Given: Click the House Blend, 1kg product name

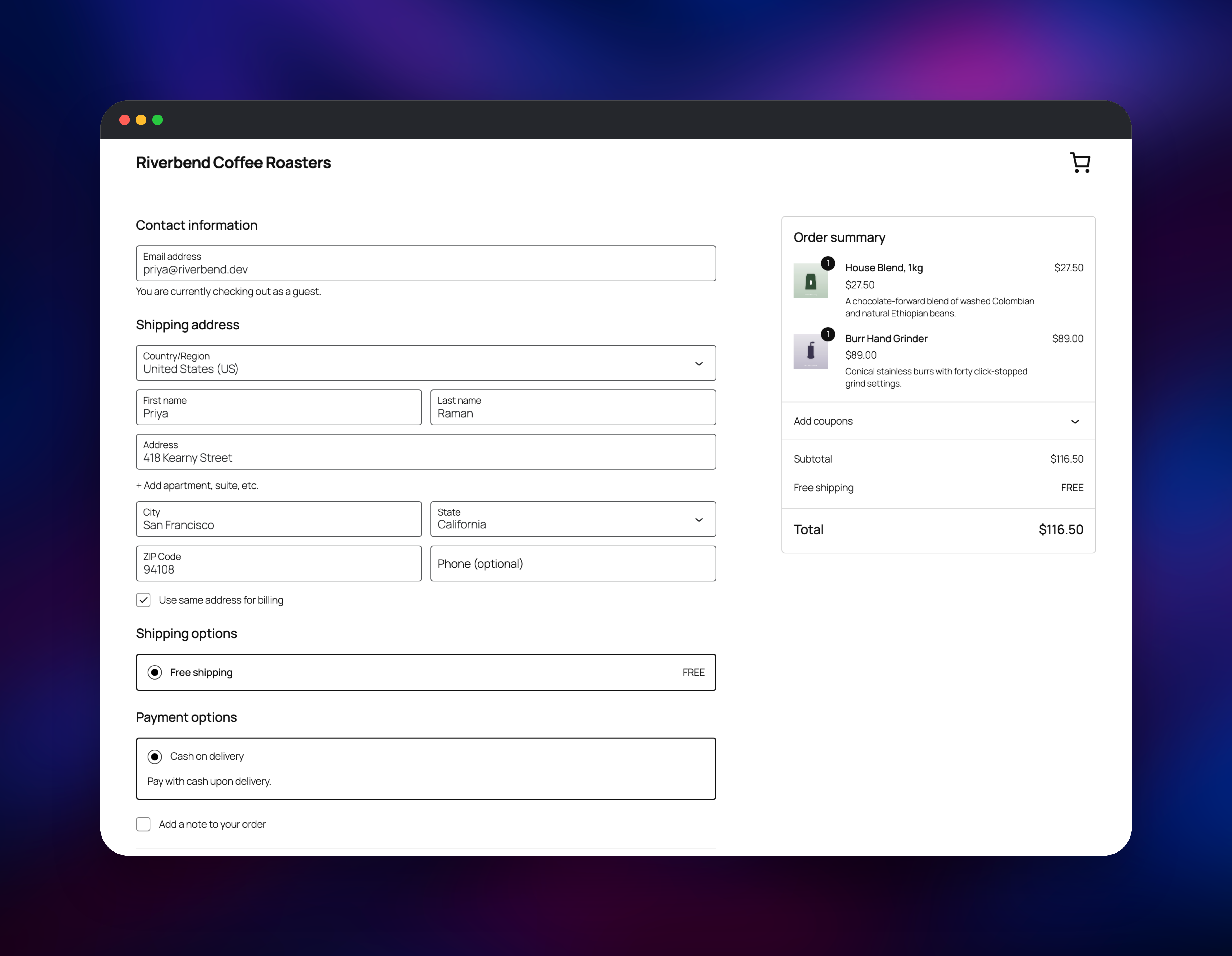Looking at the screenshot, I should [x=884, y=268].
